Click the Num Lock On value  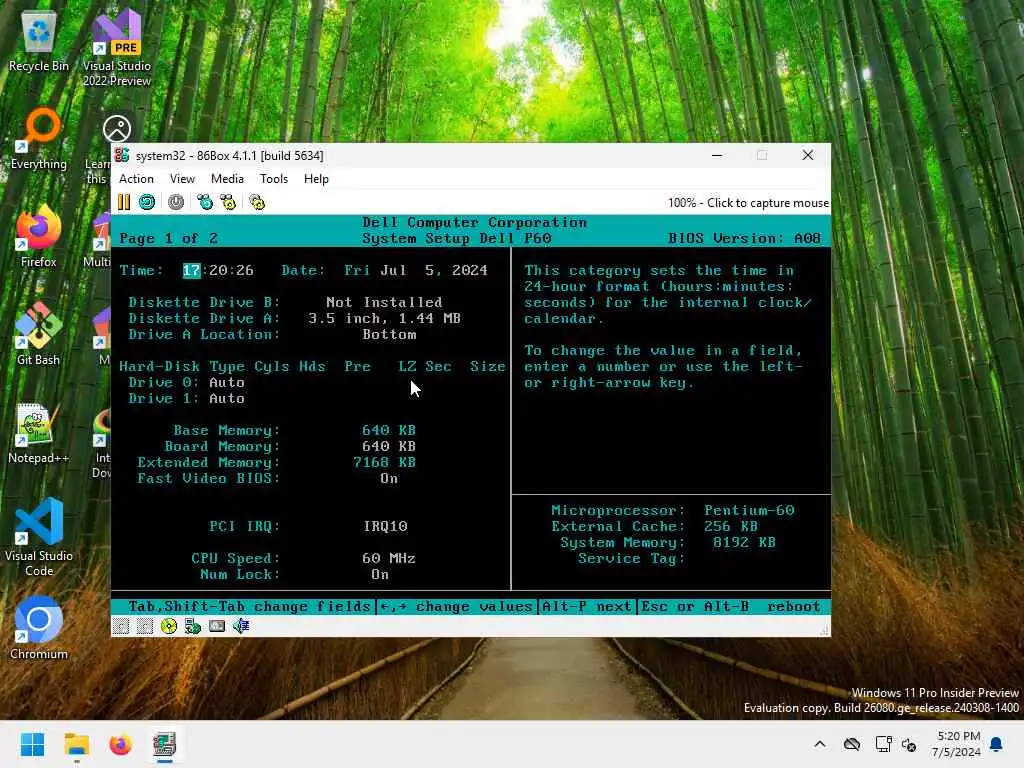380,575
